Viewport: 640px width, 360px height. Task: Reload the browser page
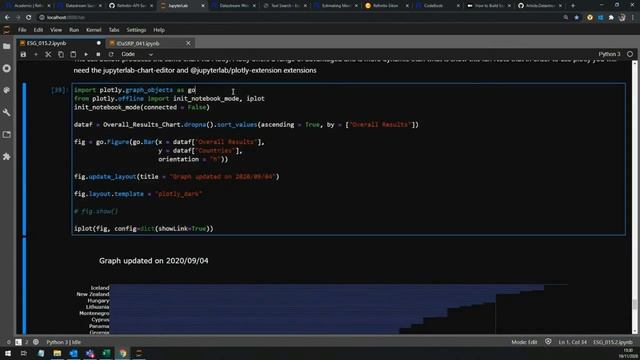click(x=29, y=18)
